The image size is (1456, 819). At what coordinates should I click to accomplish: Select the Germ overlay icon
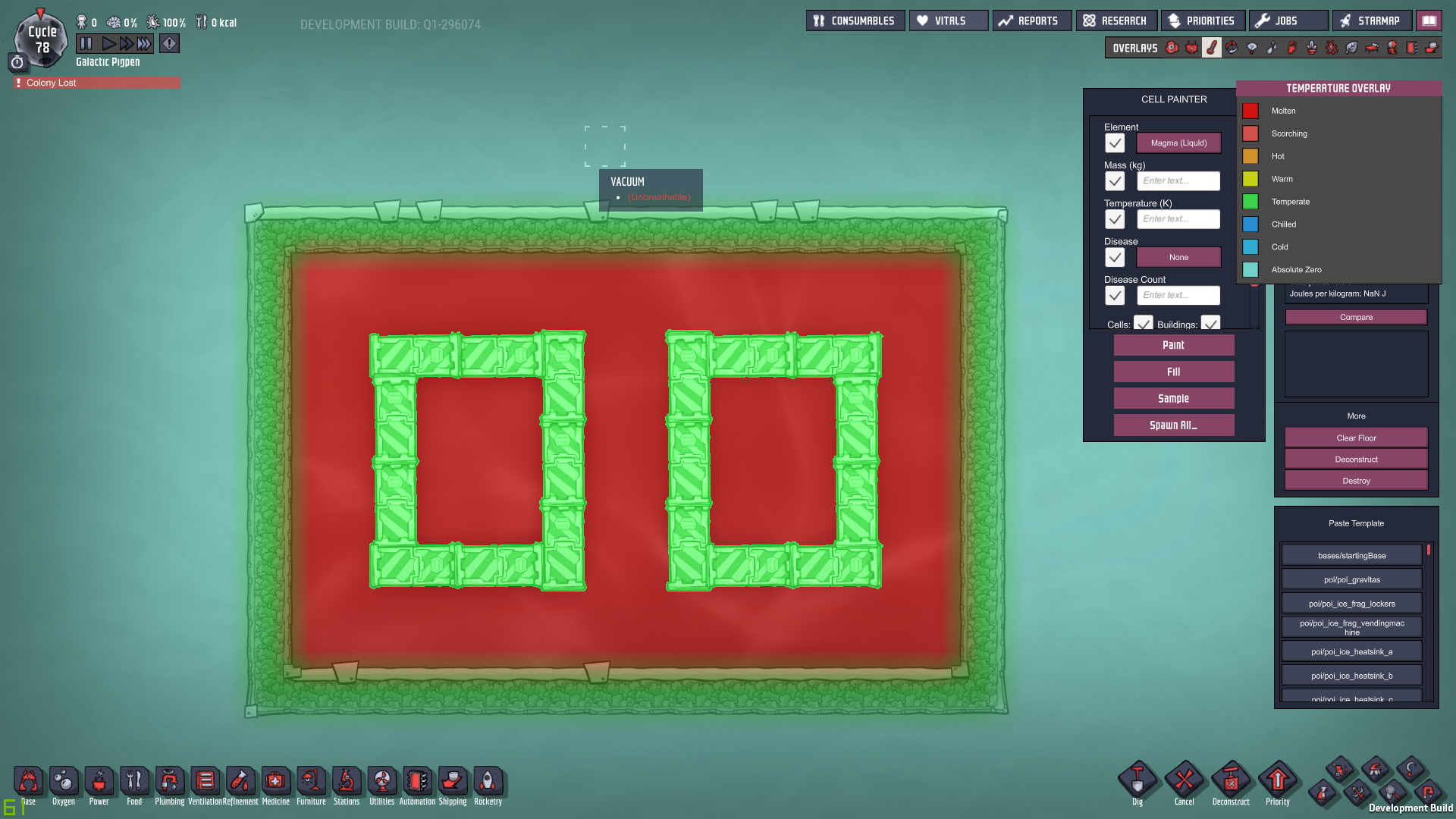click(1332, 48)
